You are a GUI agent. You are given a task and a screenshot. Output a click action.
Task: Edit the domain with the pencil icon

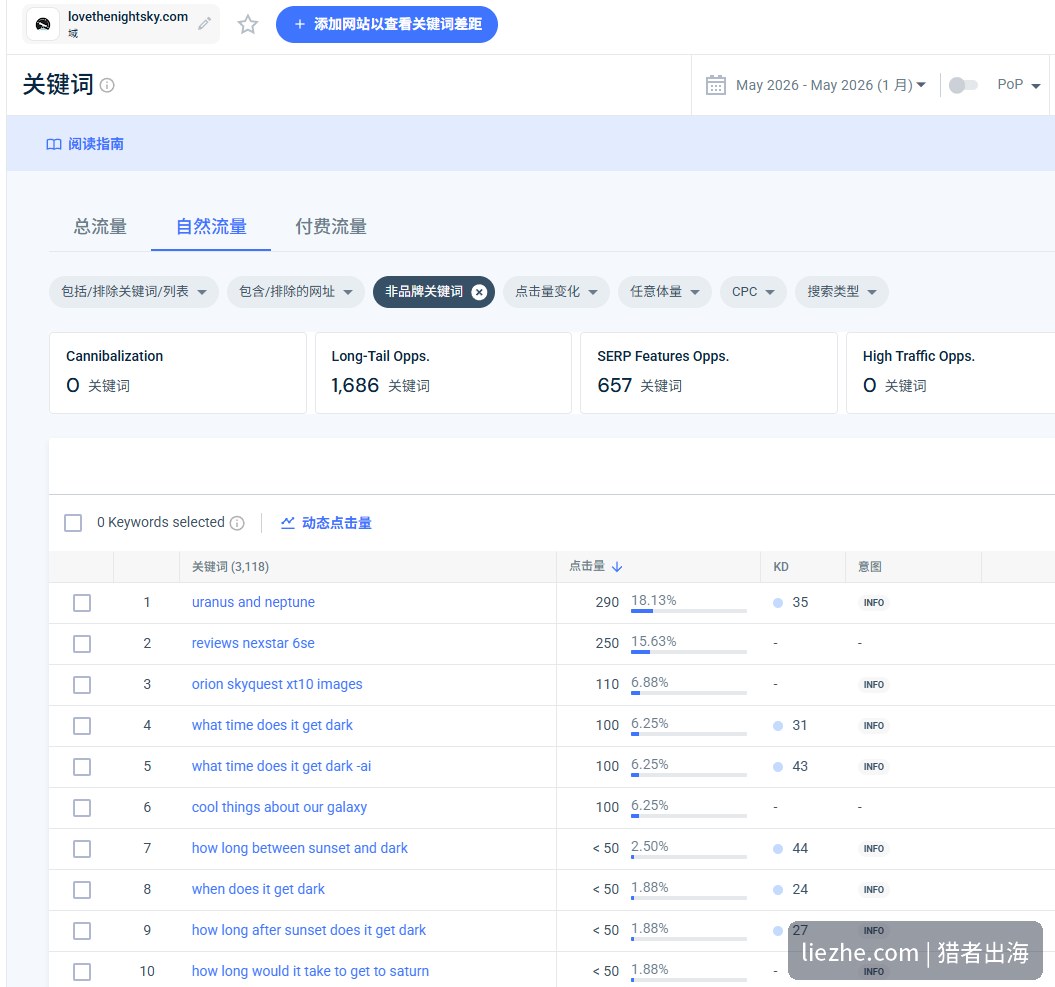pyautogui.click(x=205, y=24)
